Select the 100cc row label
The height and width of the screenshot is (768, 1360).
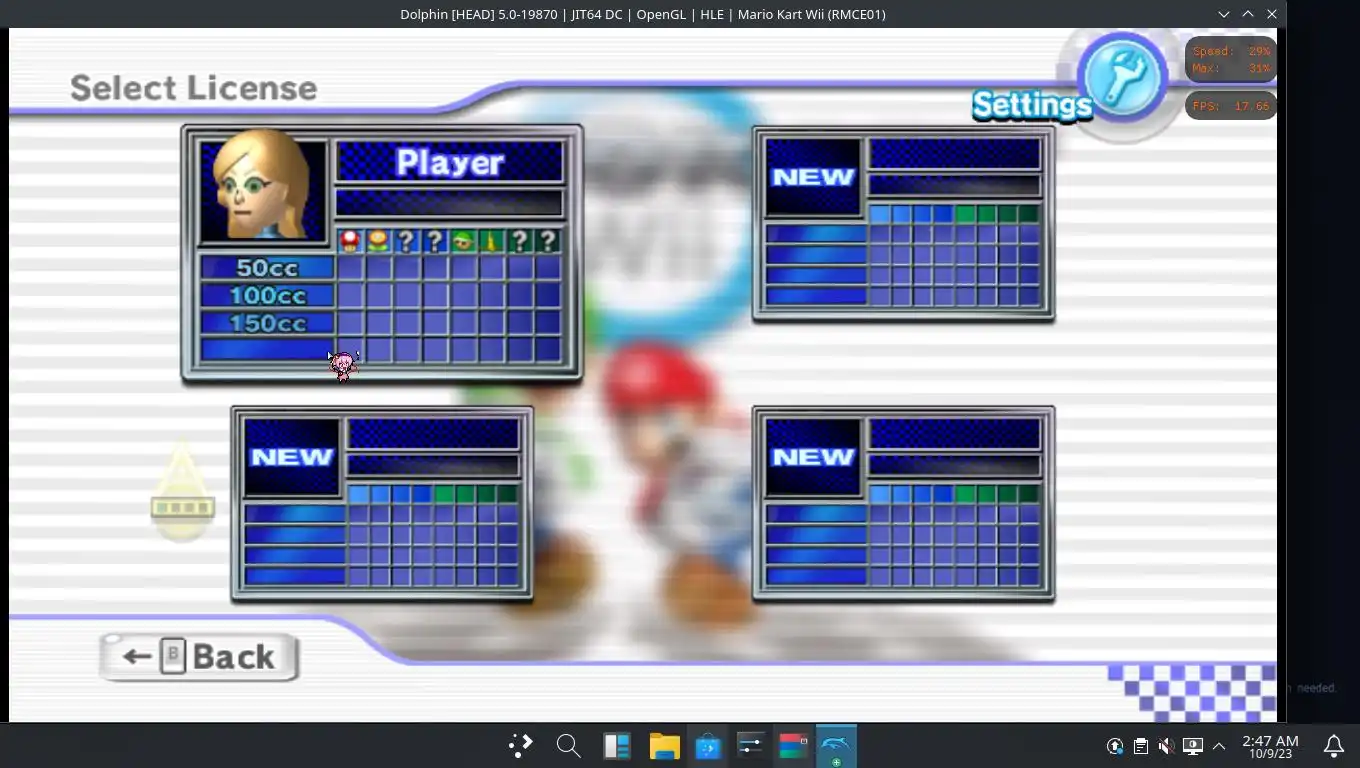267,295
